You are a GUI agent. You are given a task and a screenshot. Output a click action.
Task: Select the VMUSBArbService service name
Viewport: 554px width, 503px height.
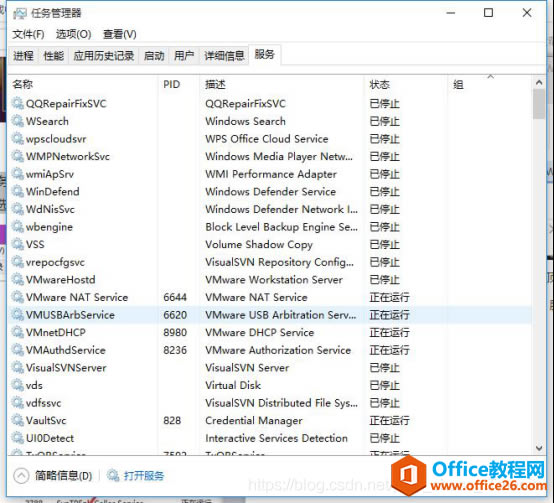click(70, 315)
